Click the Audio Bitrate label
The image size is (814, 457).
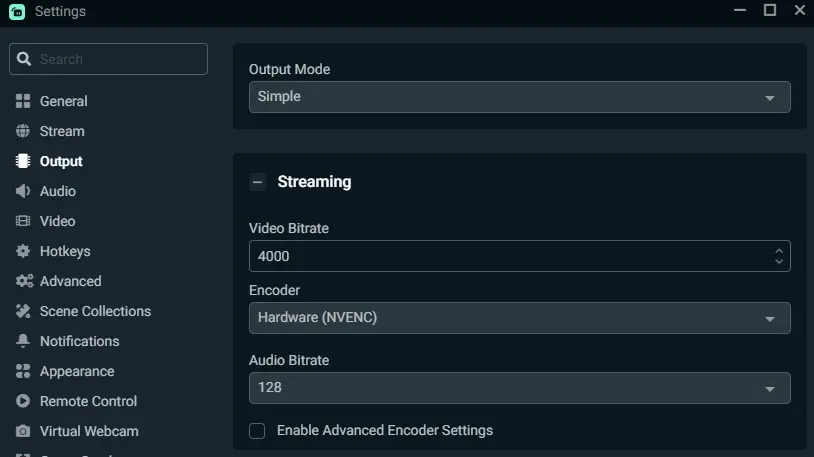pyautogui.click(x=289, y=360)
